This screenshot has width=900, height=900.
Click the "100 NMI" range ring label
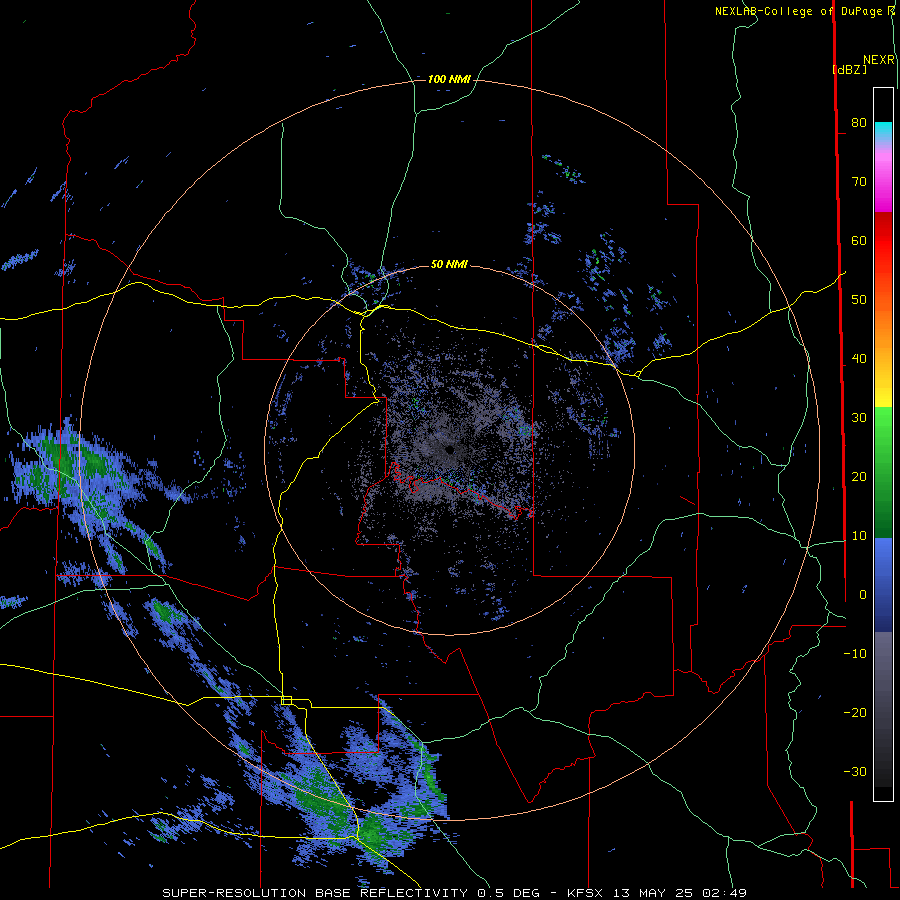449,79
